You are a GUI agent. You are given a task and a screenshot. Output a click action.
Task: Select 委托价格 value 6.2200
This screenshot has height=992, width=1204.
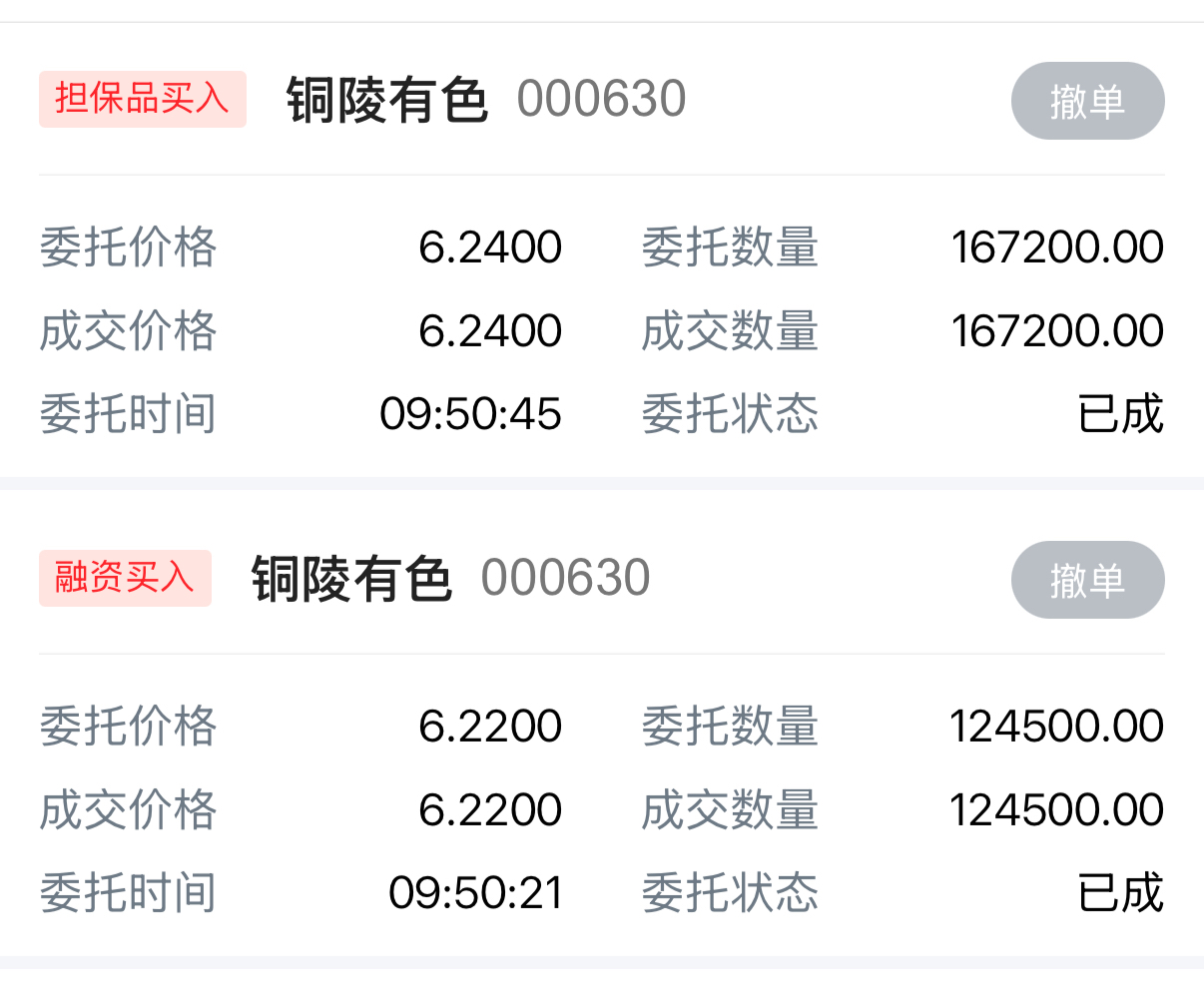(490, 727)
